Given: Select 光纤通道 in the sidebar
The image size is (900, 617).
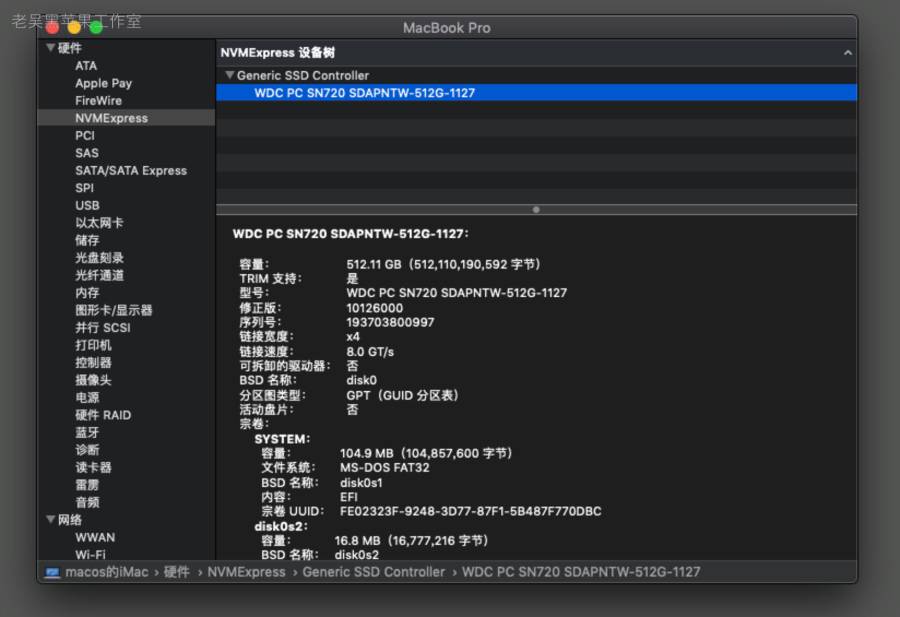Looking at the screenshot, I should [99, 275].
